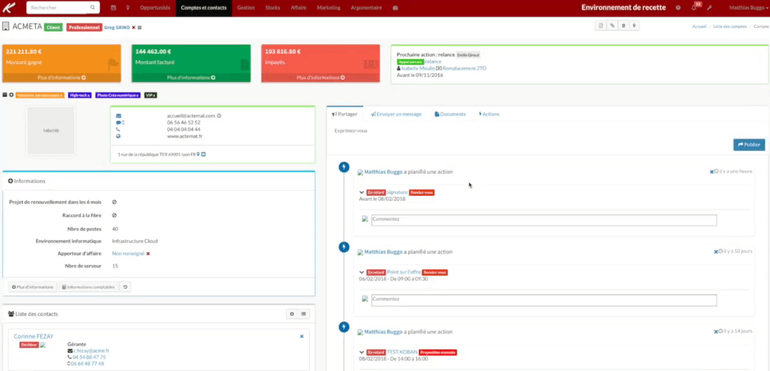Click the Informations comptables button
Image resolution: width=770 pixels, height=371 pixels.
(88, 287)
